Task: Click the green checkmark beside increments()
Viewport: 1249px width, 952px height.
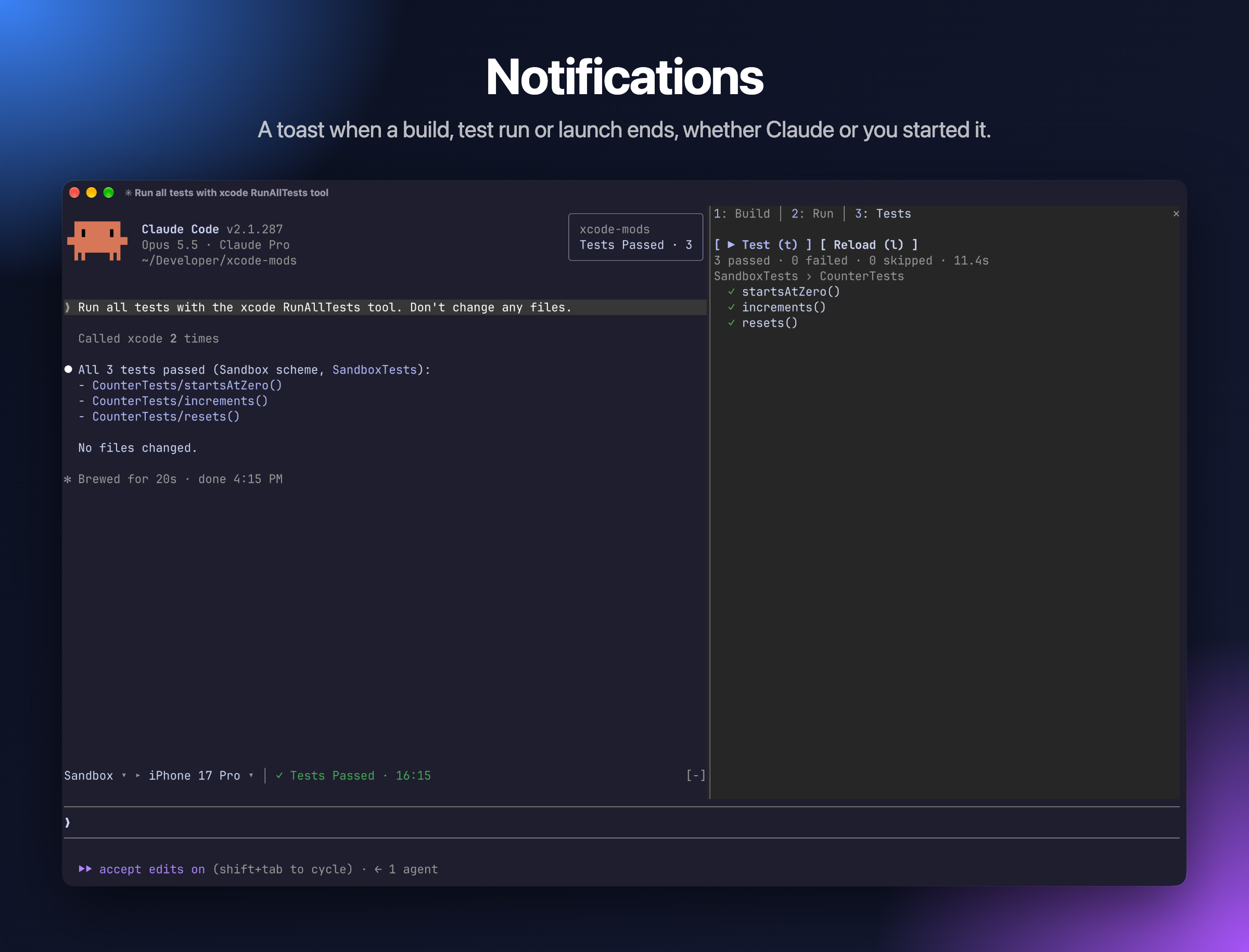Action: [731, 307]
